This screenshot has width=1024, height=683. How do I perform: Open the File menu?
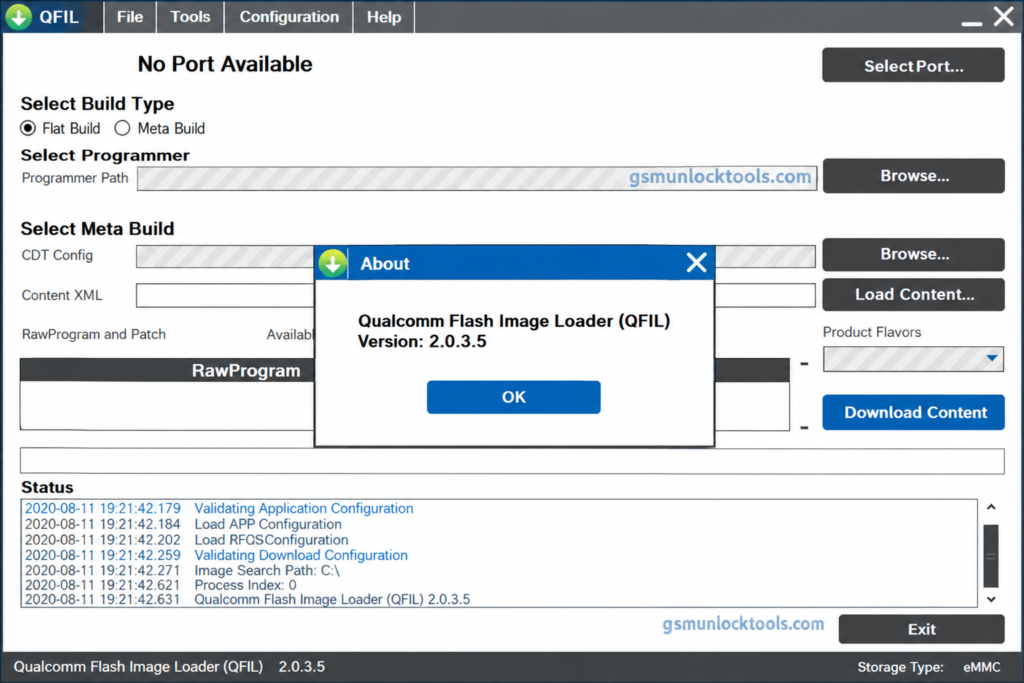point(130,17)
